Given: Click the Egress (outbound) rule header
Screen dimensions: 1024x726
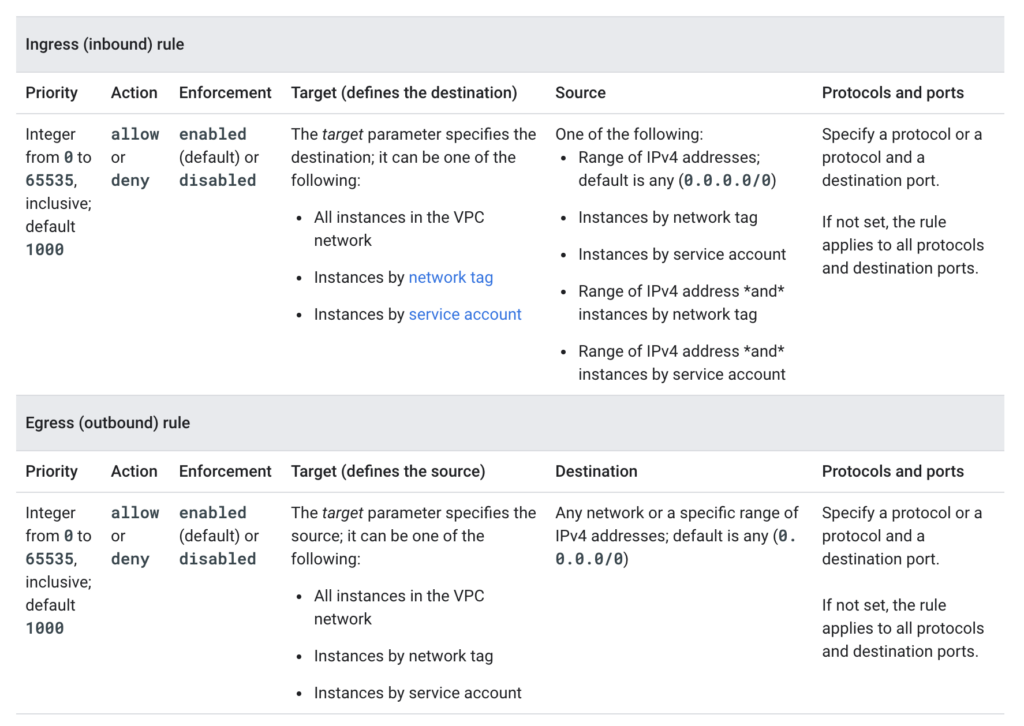Looking at the screenshot, I should (108, 422).
